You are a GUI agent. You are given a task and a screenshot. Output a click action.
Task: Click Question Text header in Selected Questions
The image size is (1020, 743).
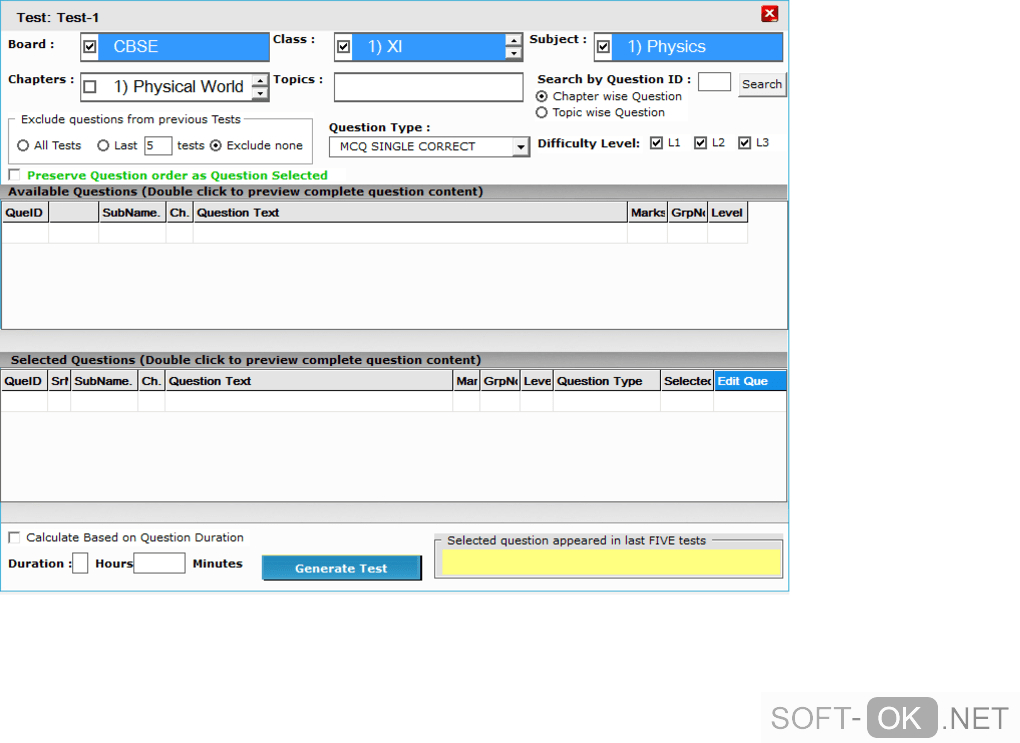tap(309, 381)
